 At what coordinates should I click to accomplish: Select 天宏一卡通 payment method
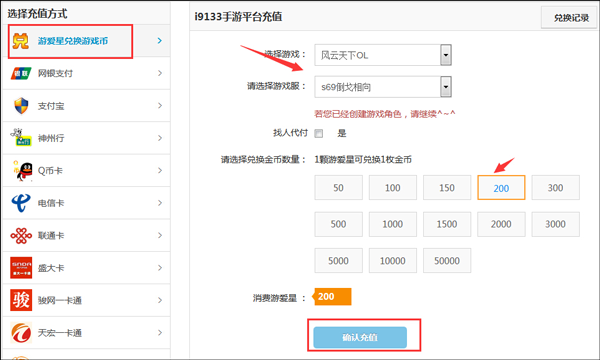pyautogui.click(x=86, y=333)
